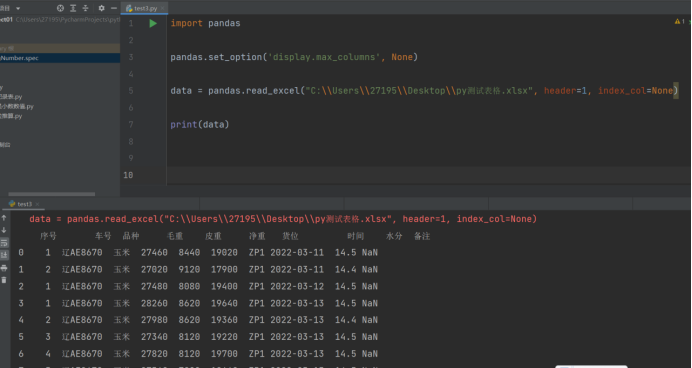Click the Up the Stack Trace arrow in run console
Viewport: 692px width, 368px height.
click(x=4, y=218)
